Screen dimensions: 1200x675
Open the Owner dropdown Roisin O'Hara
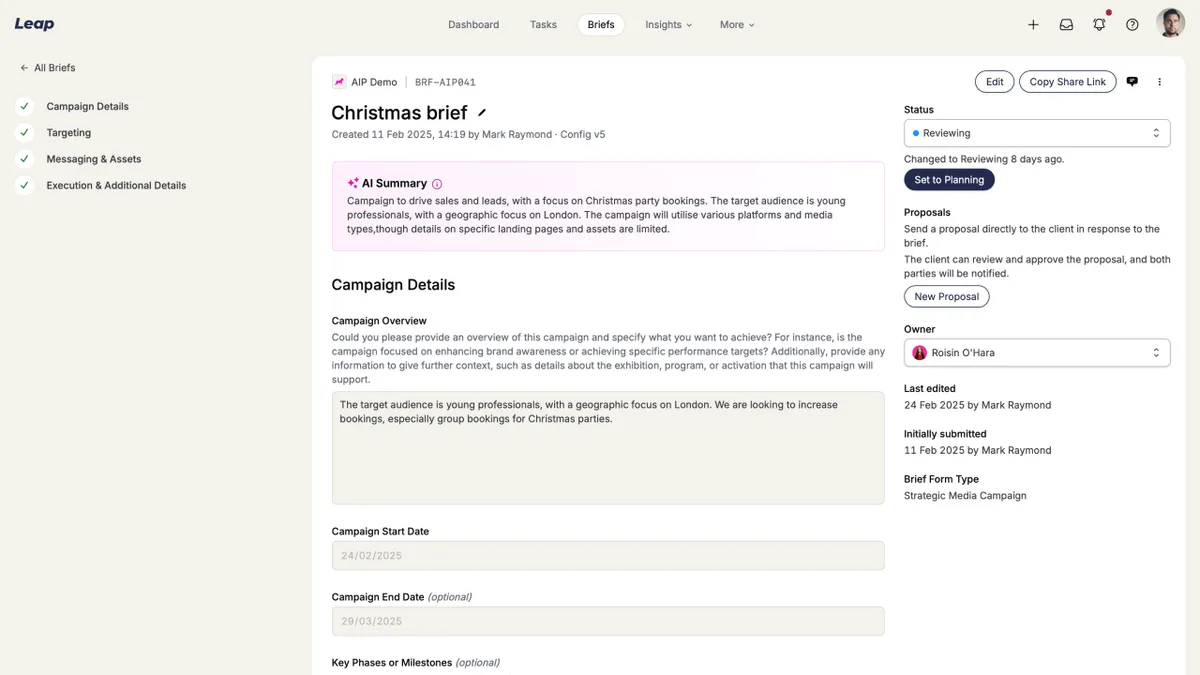[x=1036, y=353]
